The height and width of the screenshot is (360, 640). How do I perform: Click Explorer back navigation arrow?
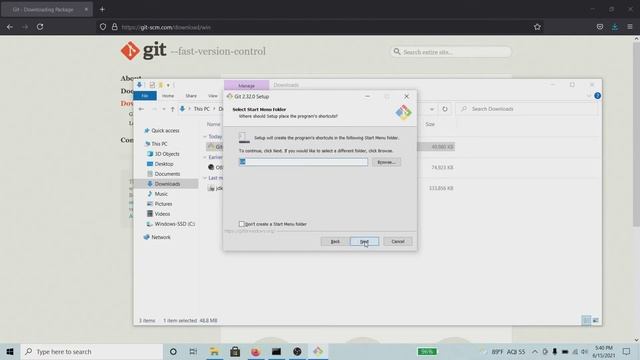pos(141,109)
